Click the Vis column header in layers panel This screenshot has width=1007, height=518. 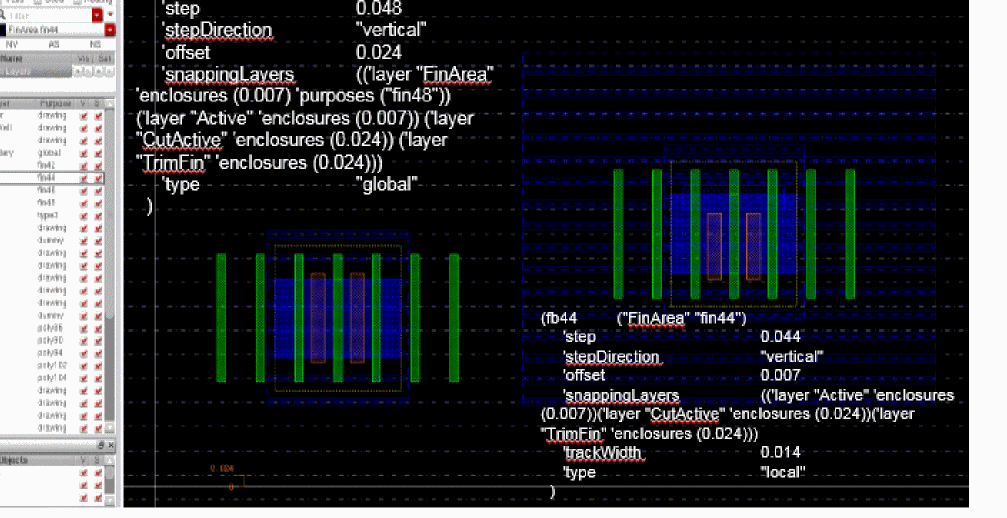[x=83, y=58]
